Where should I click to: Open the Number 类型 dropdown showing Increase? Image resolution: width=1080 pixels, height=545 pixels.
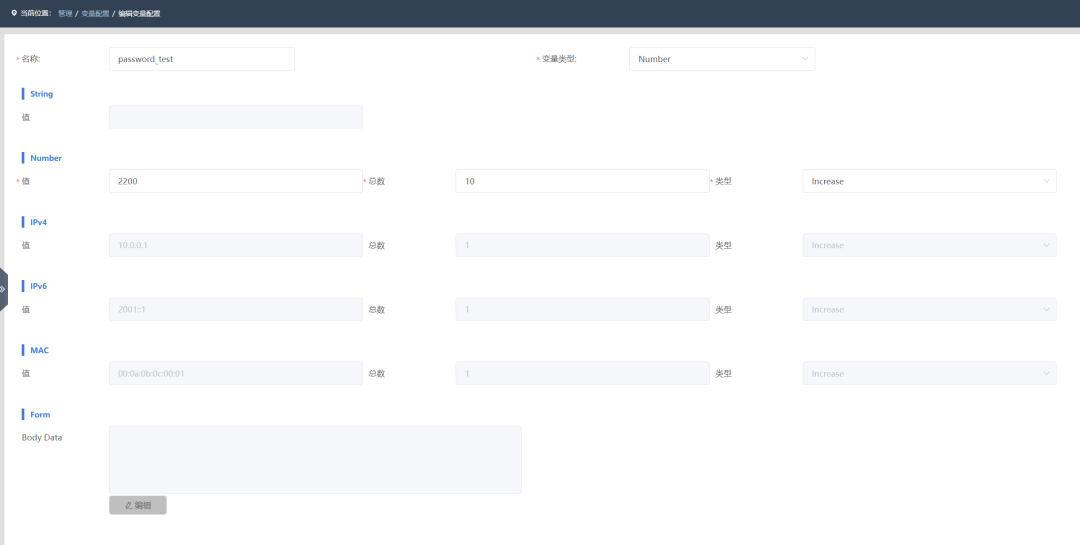[x=928, y=181]
